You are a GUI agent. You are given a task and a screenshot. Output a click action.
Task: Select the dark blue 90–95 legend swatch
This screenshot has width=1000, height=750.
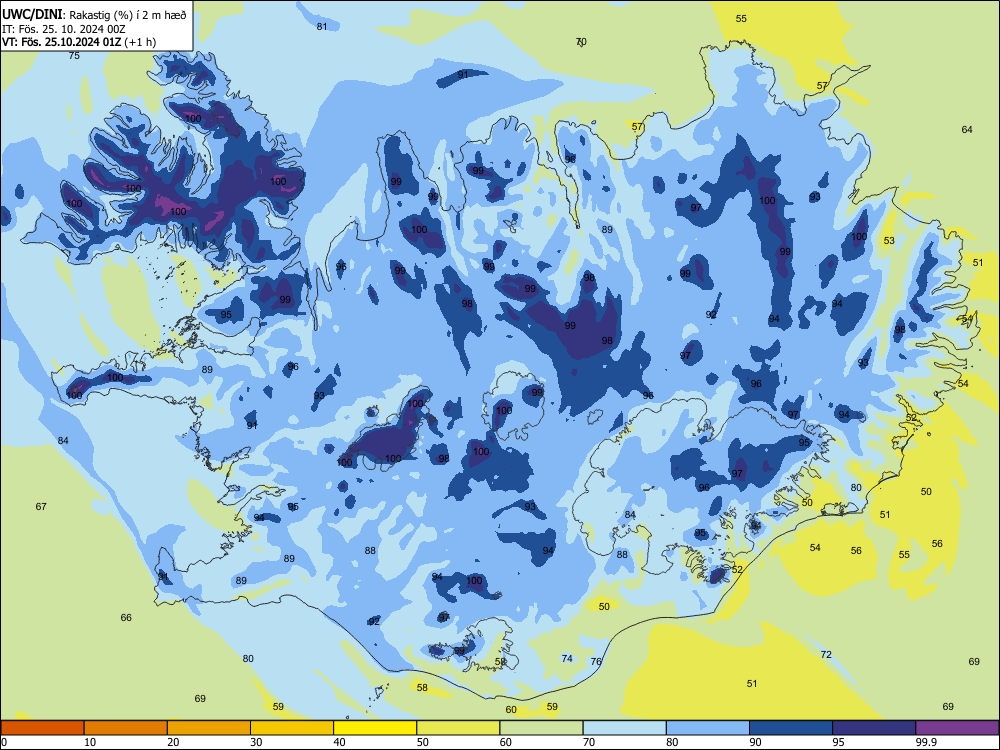coord(791,728)
